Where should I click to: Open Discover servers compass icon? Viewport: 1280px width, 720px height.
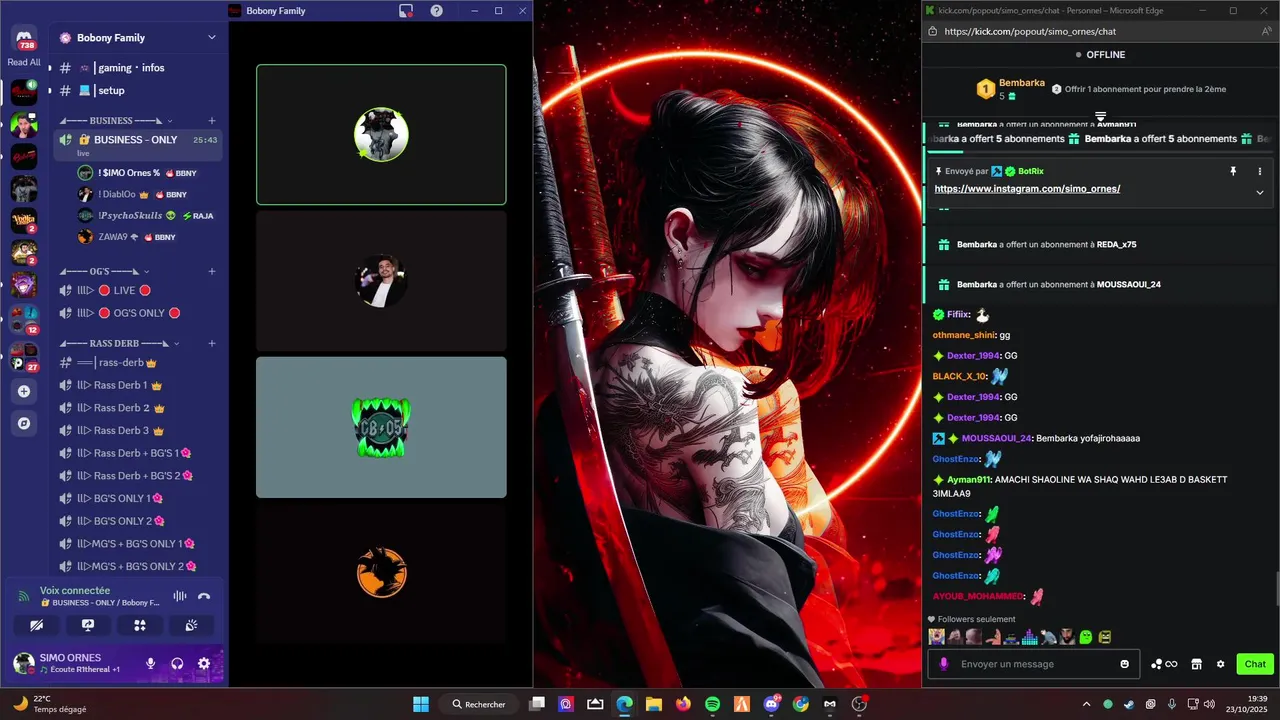point(24,424)
